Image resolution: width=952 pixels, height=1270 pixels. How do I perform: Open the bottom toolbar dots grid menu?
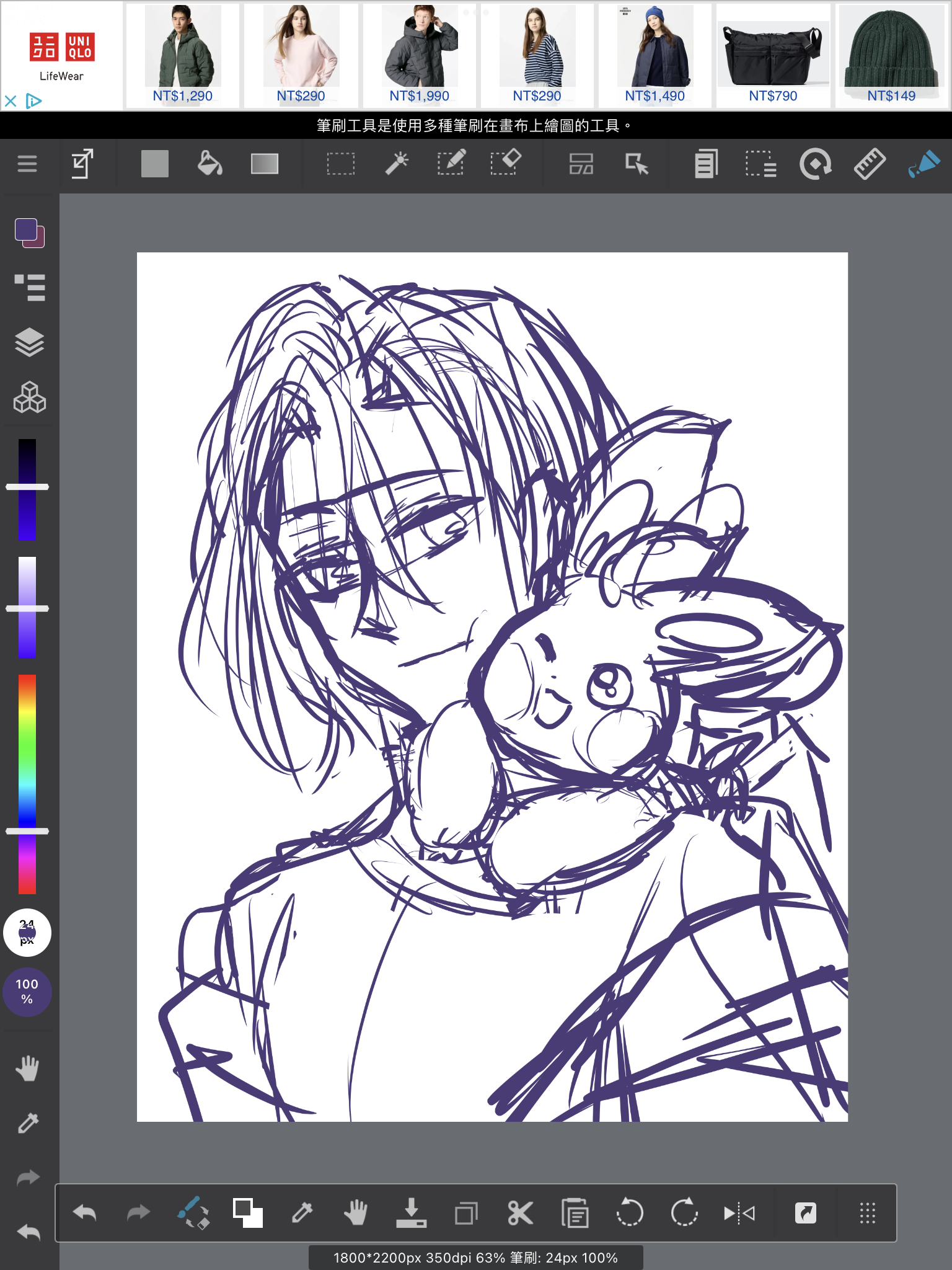click(868, 1213)
